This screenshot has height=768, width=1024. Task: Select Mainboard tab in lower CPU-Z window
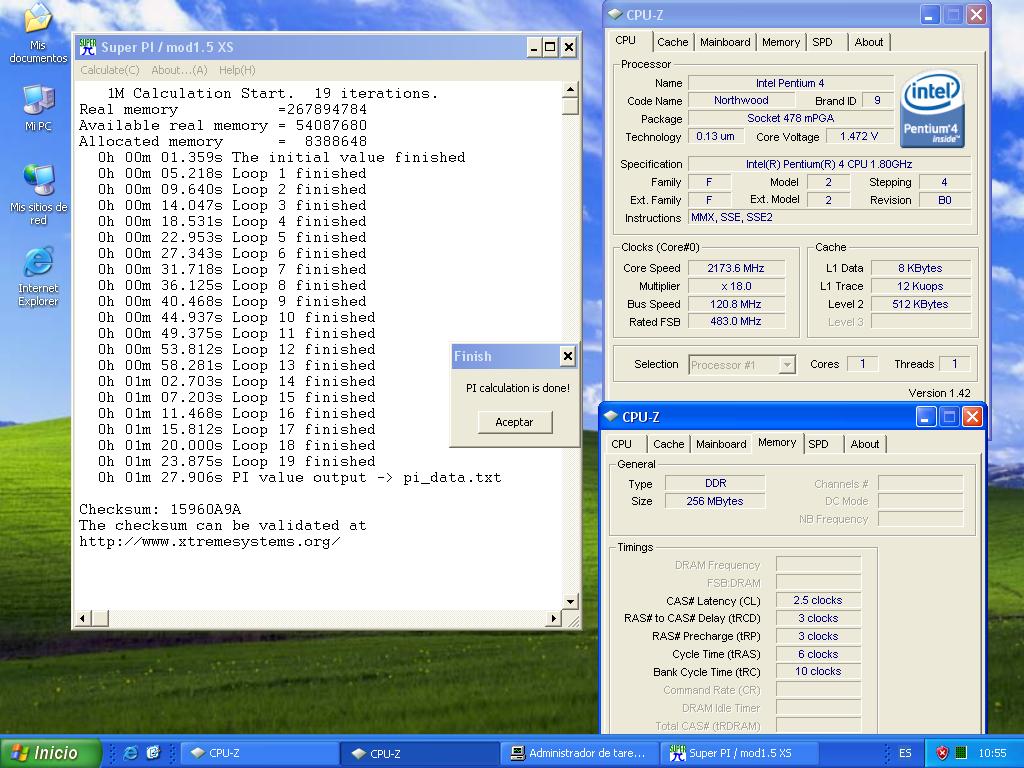click(721, 444)
